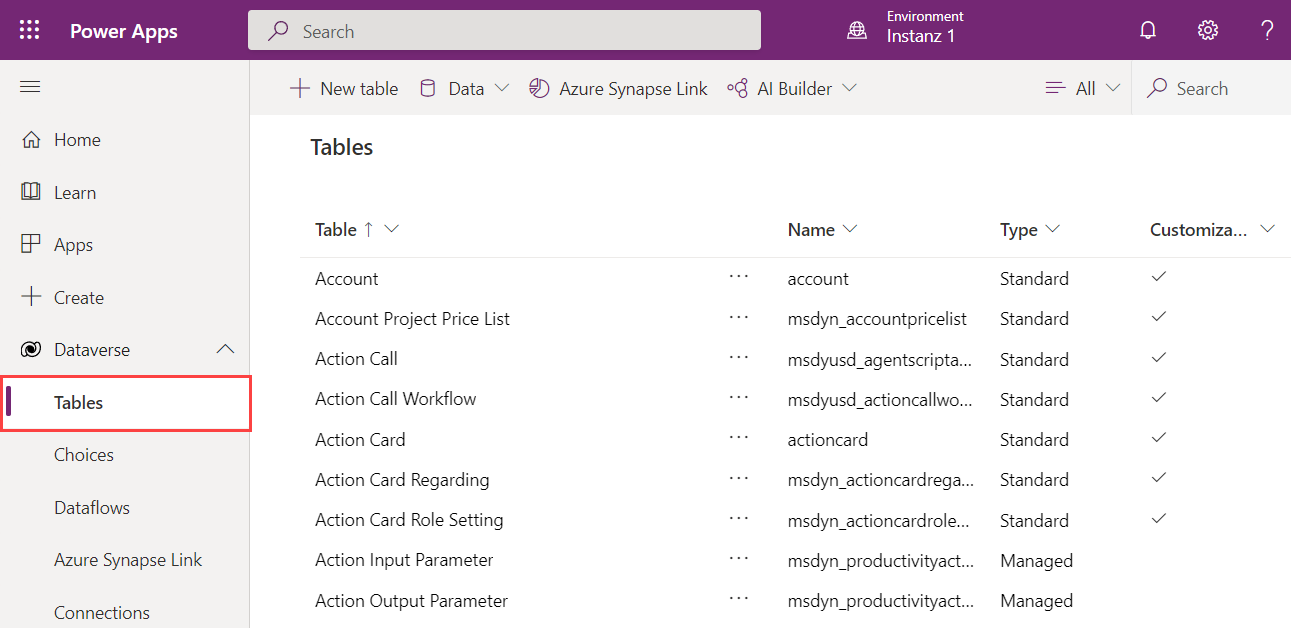Image resolution: width=1291 pixels, height=628 pixels.
Task: Select Tables under Dataverse
Action: tap(126, 403)
